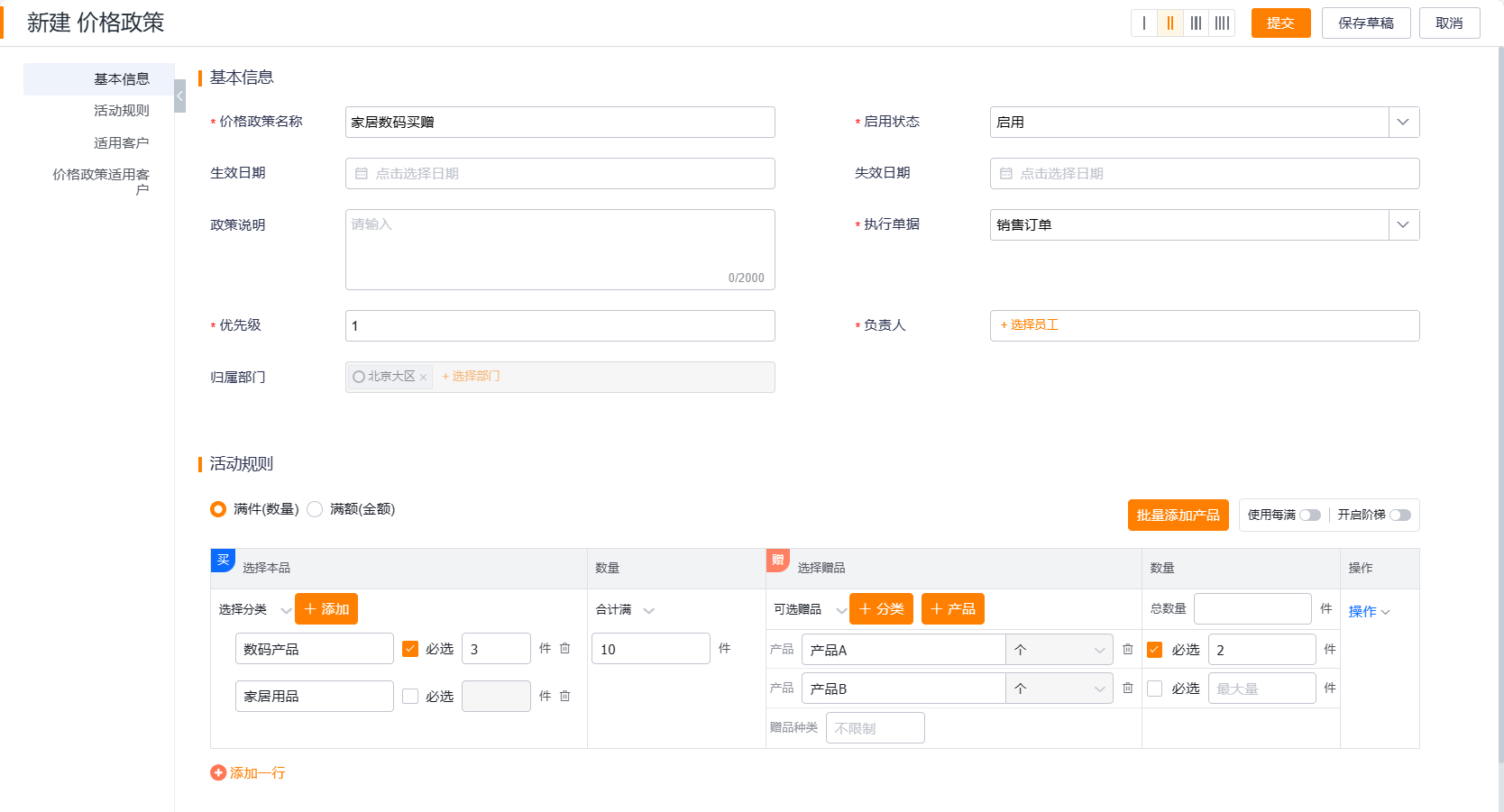Image resolution: width=1504 pixels, height=812 pixels.
Task: Go to the 活动规则 section in sidebar
Action: (122, 110)
